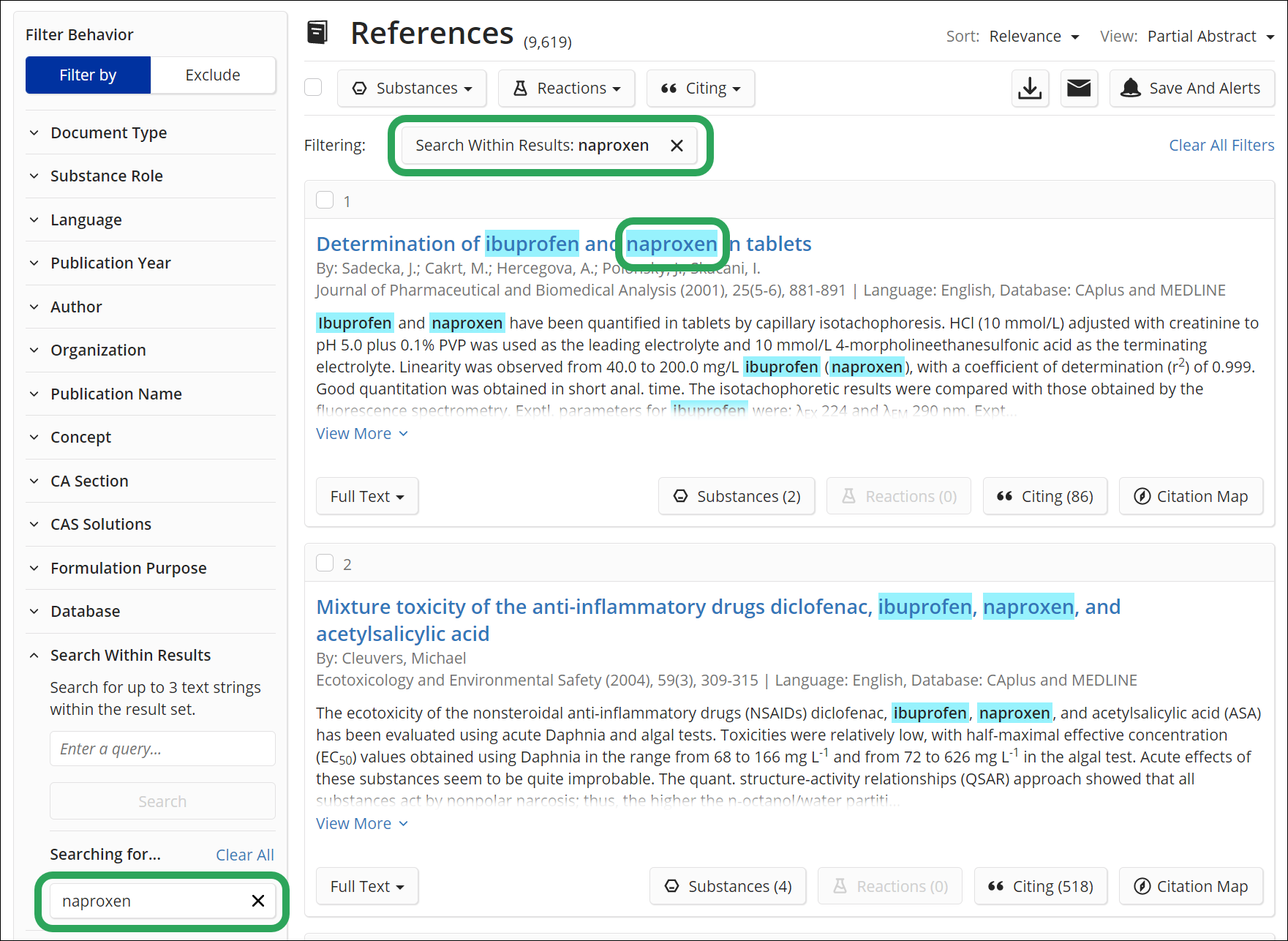Expand the Substance Role filter
Image resolution: width=1288 pixels, height=941 pixels.
tap(151, 176)
